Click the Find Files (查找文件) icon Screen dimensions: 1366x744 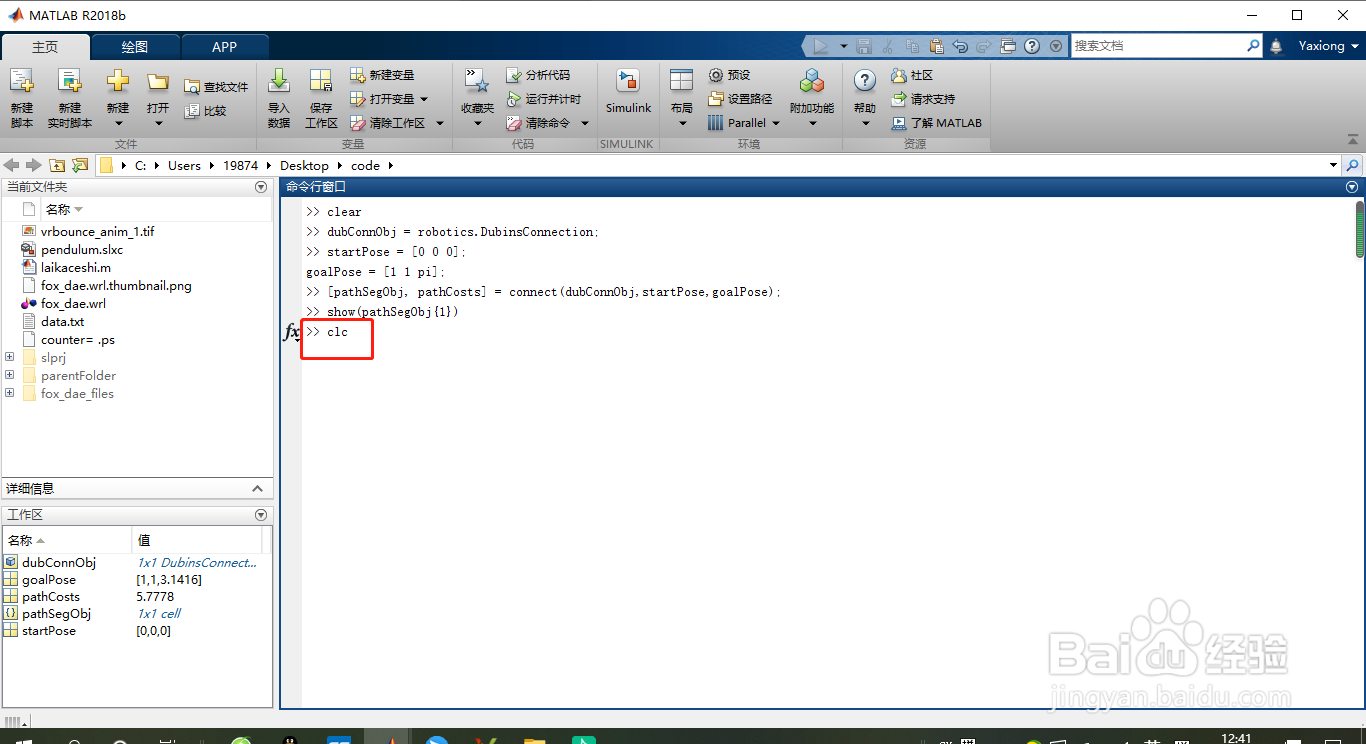pyautogui.click(x=192, y=87)
